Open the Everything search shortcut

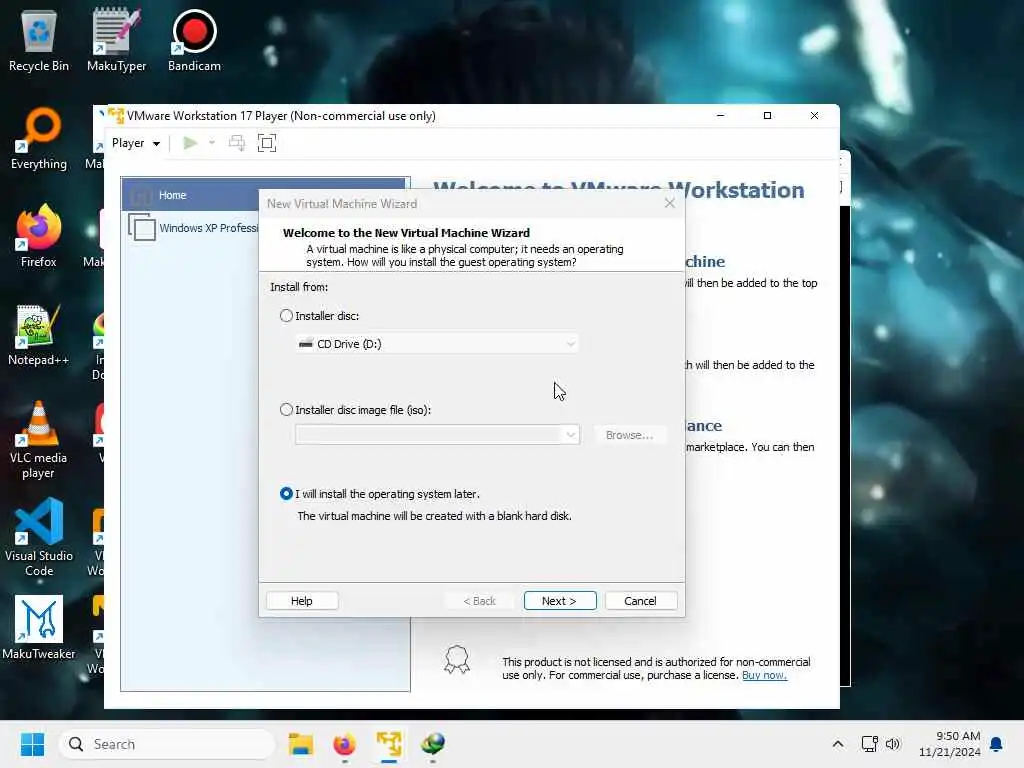tap(39, 138)
